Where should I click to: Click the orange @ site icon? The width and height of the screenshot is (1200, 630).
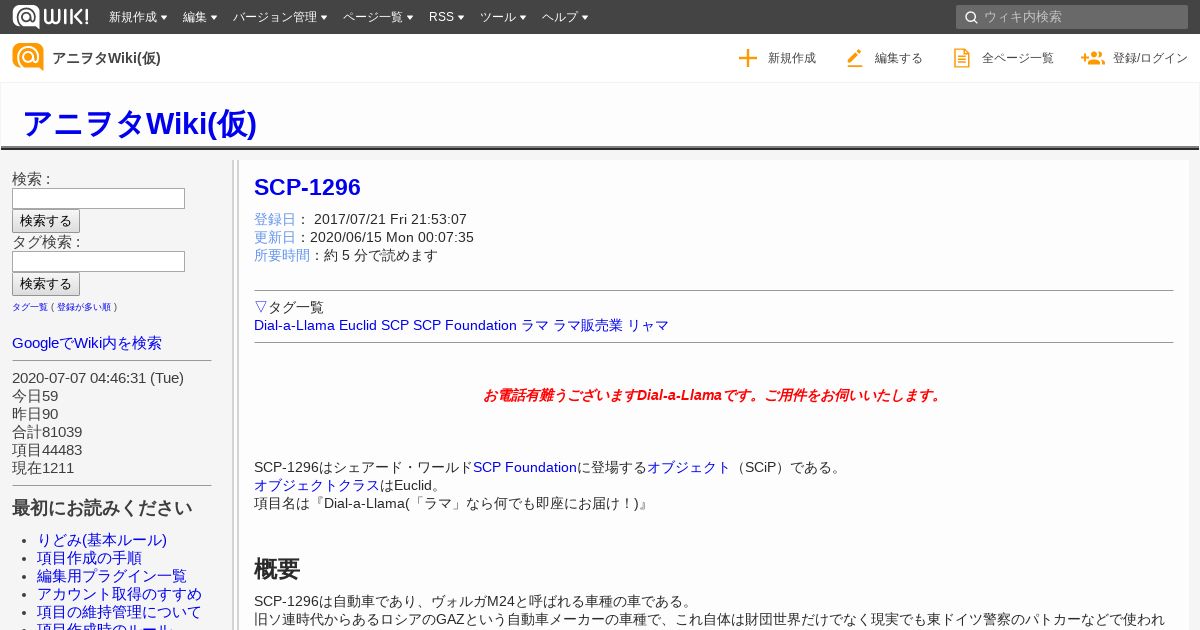(28, 57)
